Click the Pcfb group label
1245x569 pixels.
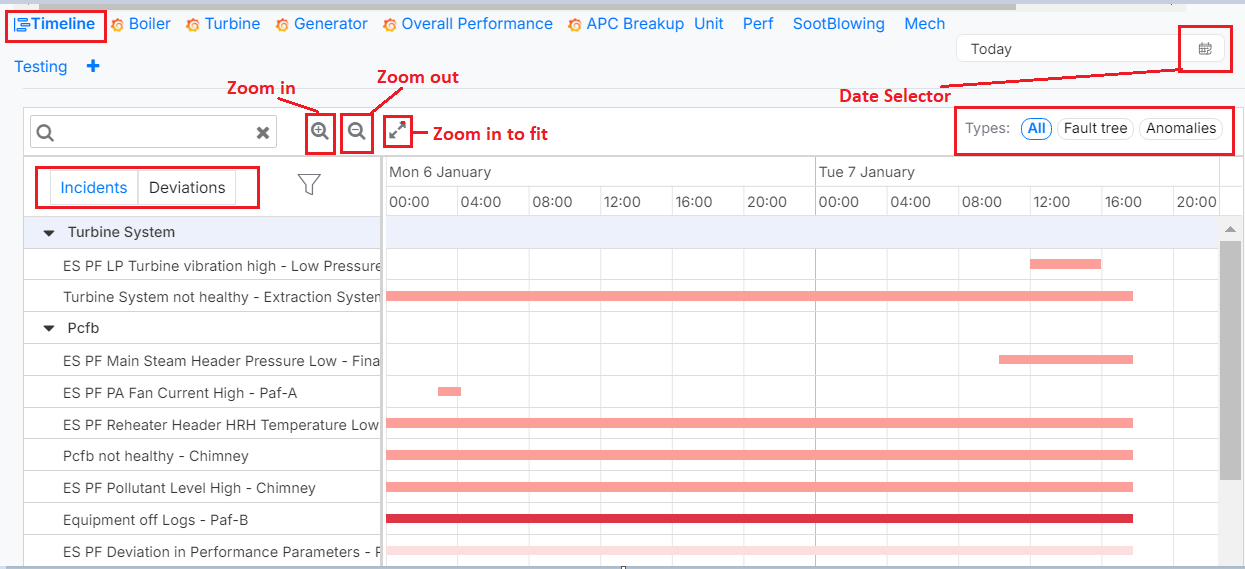(83, 328)
